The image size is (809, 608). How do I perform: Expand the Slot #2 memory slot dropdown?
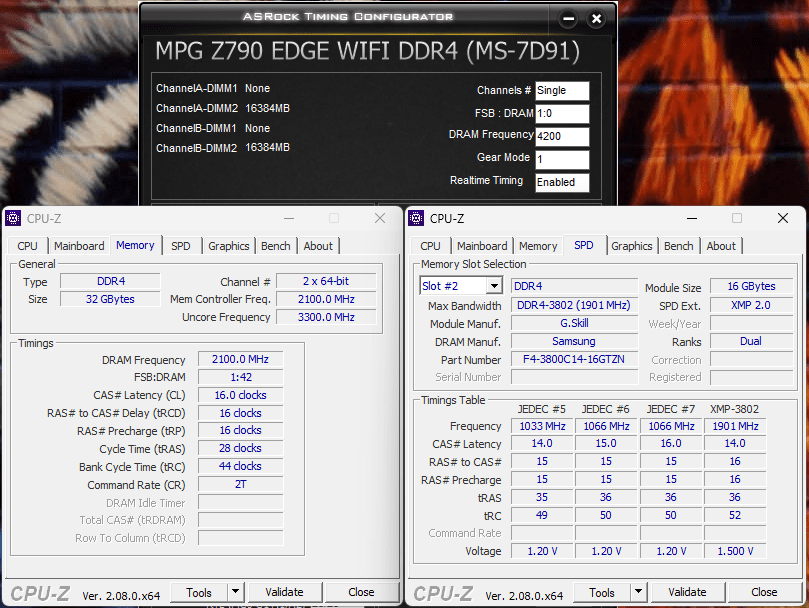[494, 285]
